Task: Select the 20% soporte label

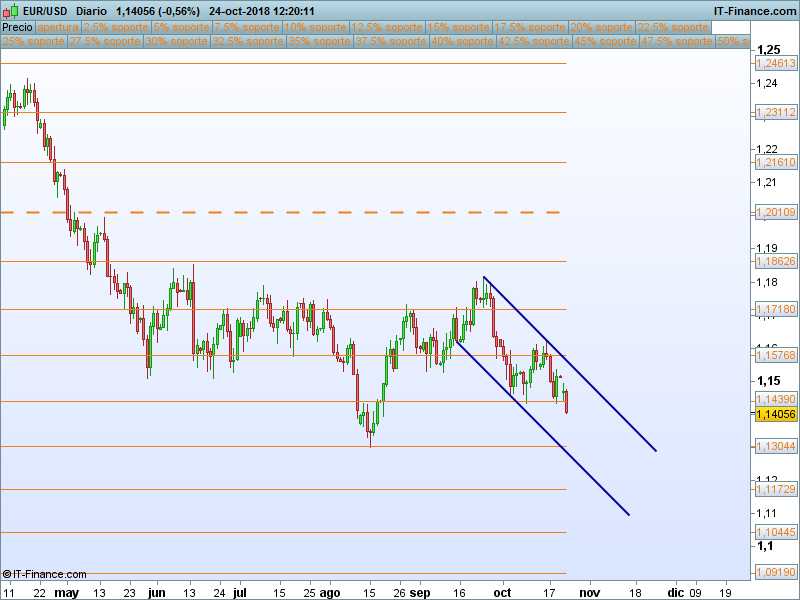Action: point(602,28)
